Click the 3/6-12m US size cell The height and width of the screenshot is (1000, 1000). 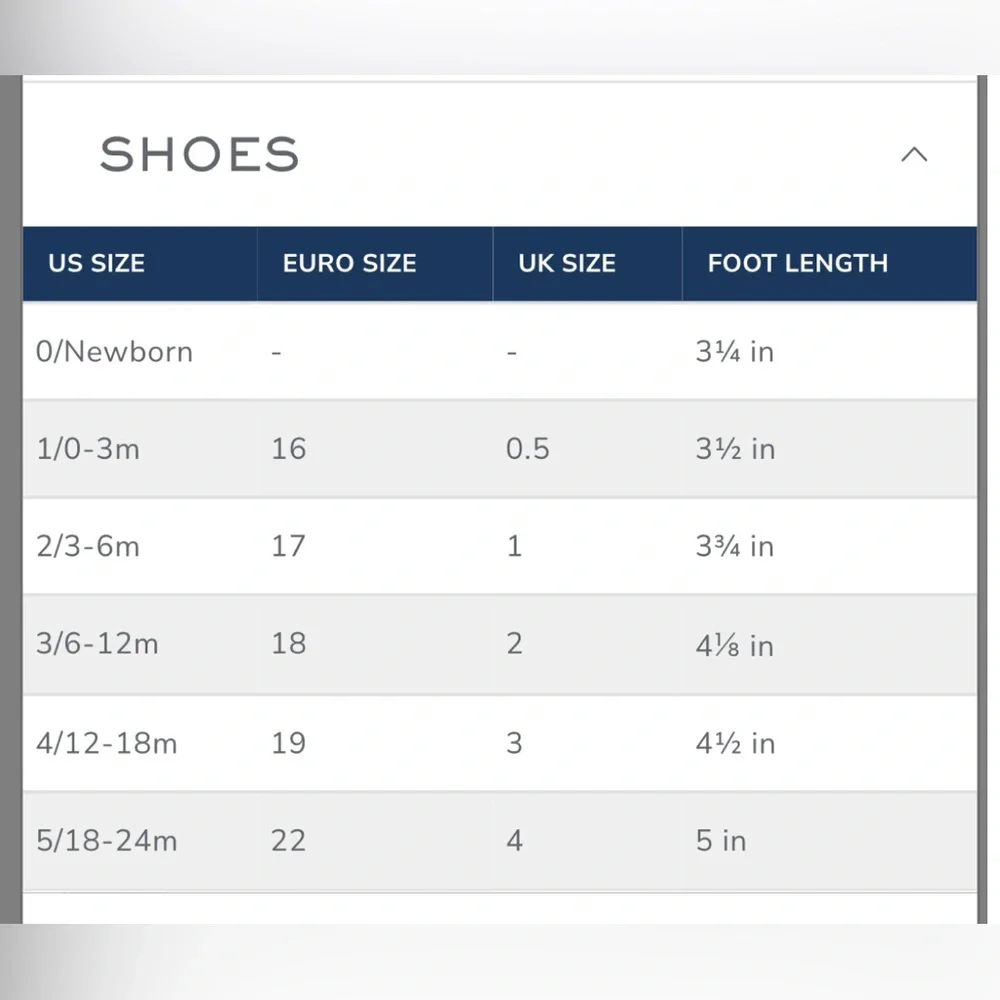97,643
